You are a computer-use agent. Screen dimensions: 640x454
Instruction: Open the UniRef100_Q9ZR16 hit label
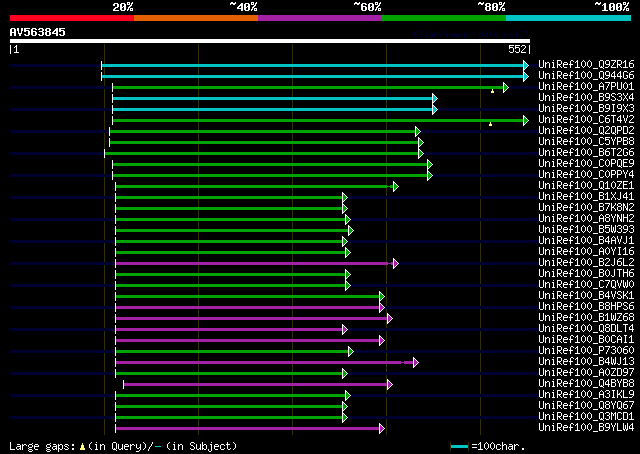[x=586, y=65]
